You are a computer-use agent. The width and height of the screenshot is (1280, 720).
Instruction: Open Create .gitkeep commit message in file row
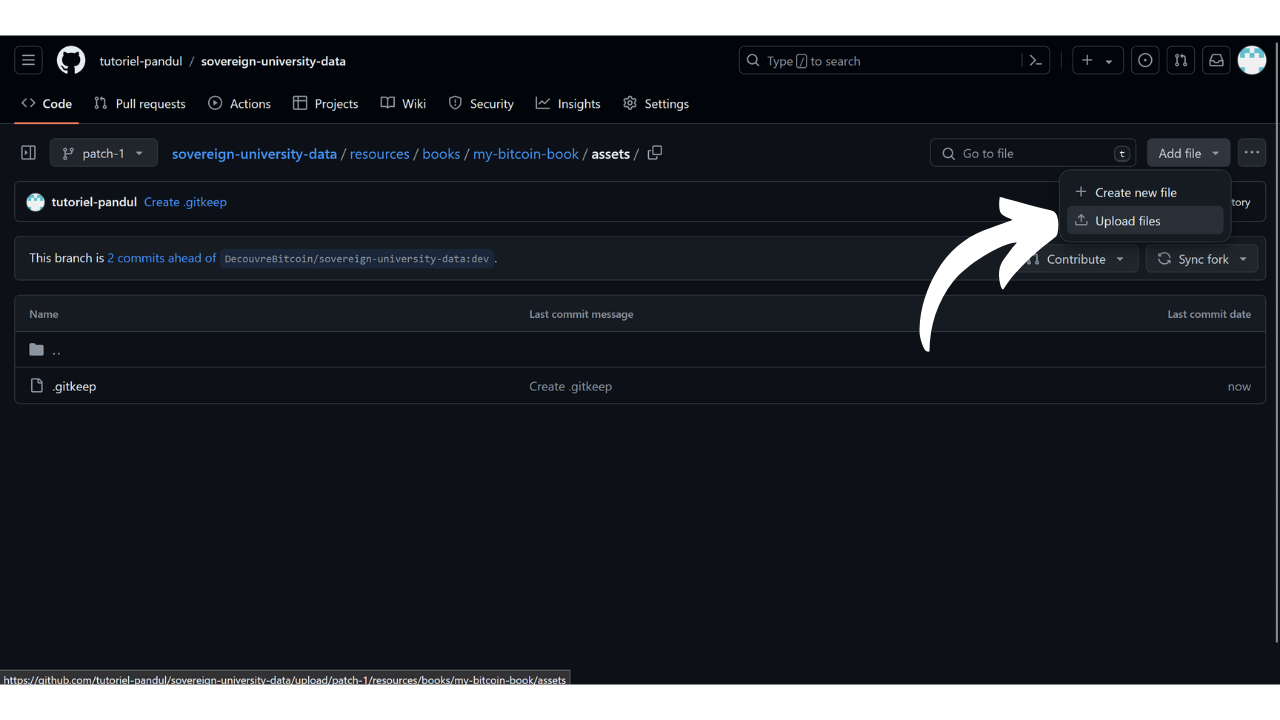point(570,386)
